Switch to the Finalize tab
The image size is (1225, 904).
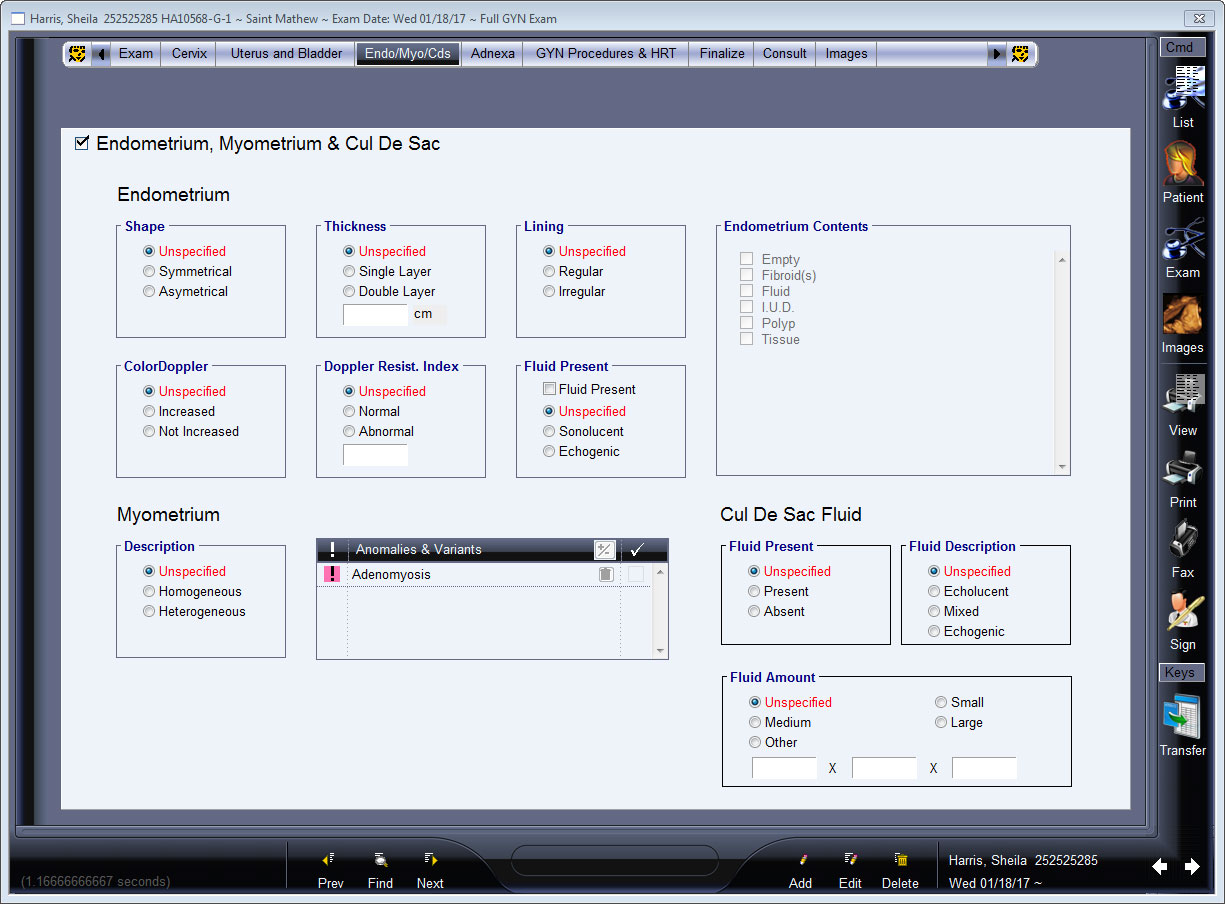(x=722, y=54)
